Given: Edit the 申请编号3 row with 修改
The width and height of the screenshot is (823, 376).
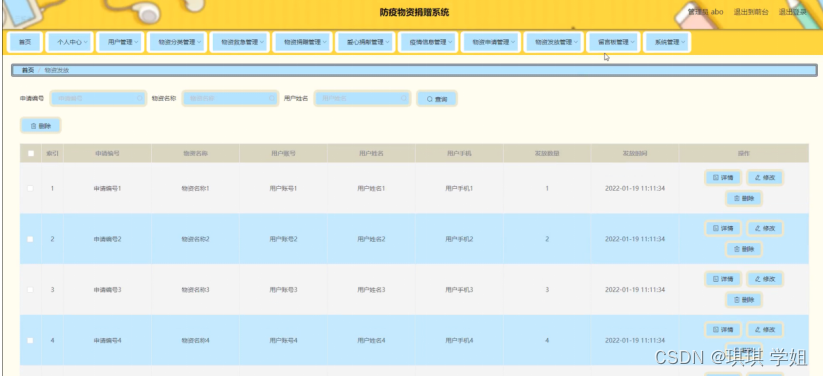Looking at the screenshot, I should (765, 279).
